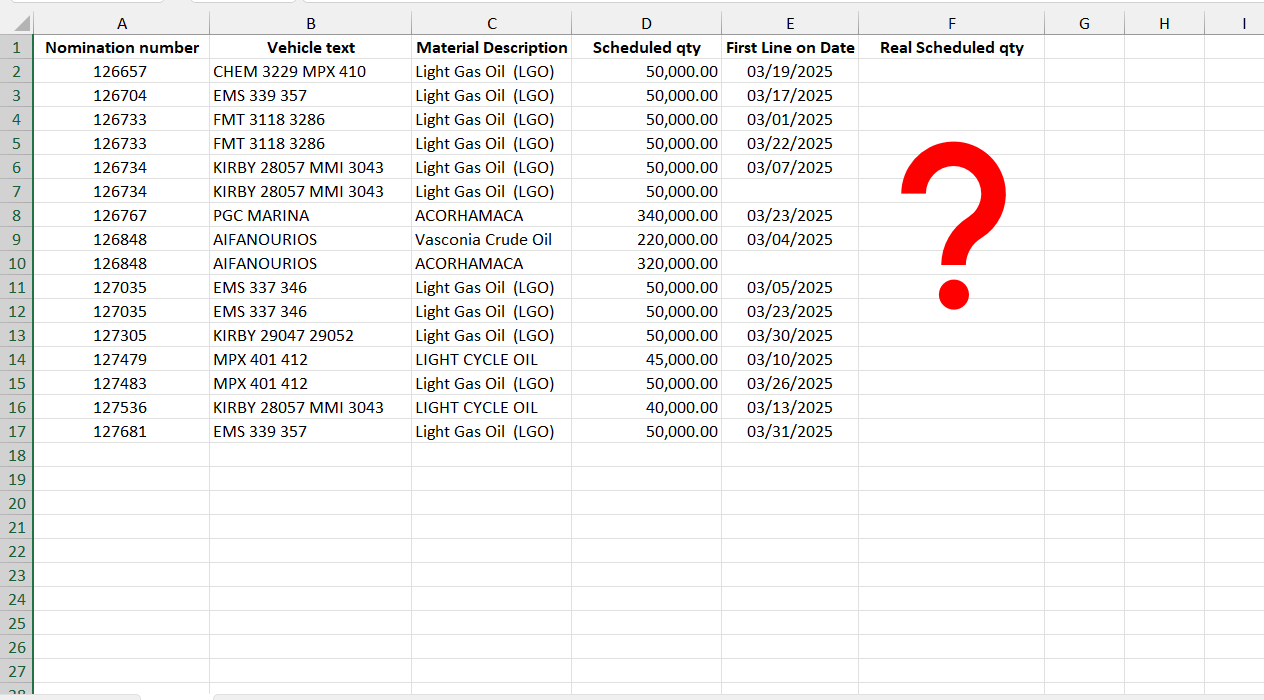Select column G header
1264x700 pixels.
pos(1085,23)
